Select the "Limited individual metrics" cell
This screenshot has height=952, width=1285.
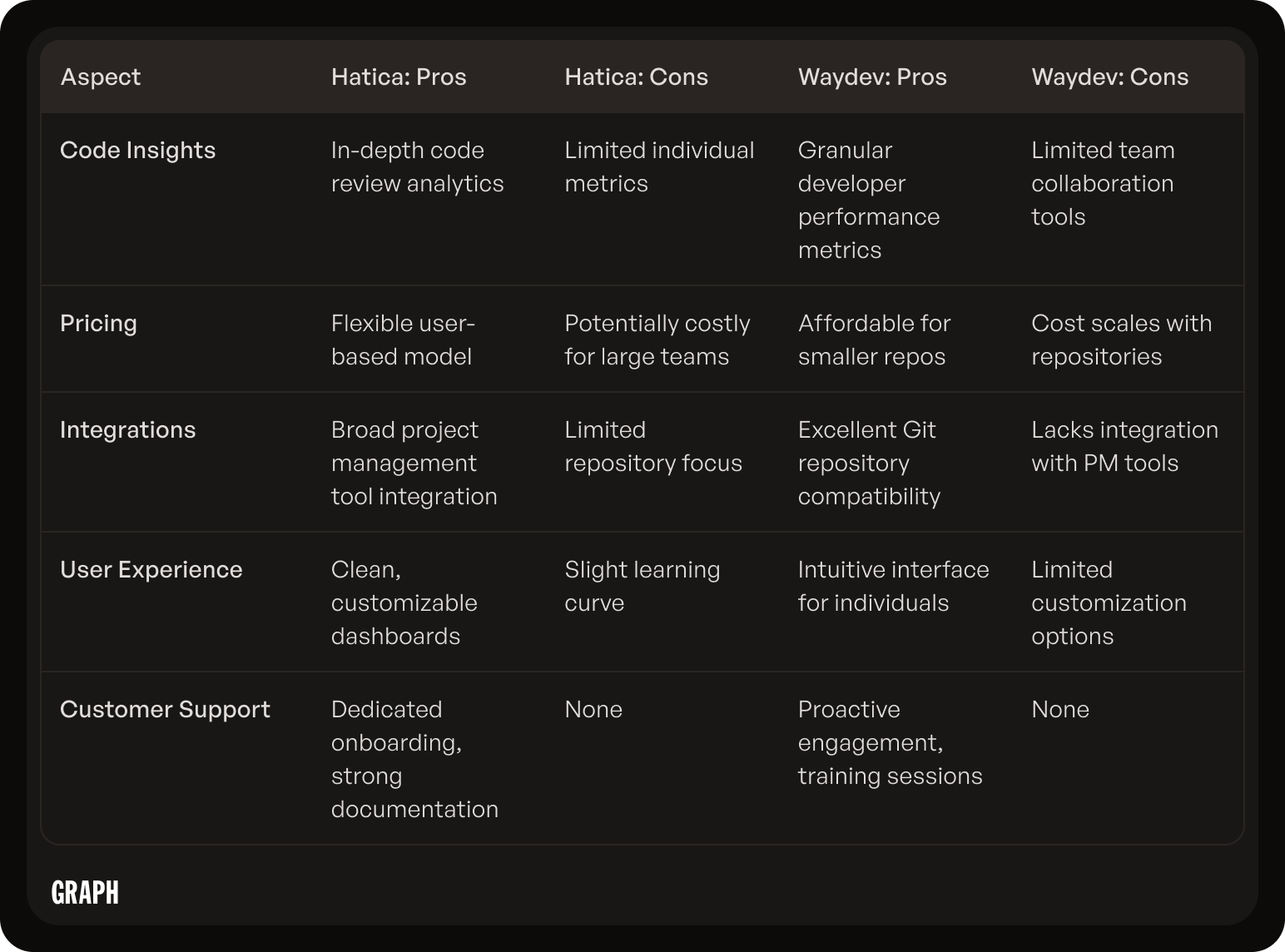click(660, 167)
